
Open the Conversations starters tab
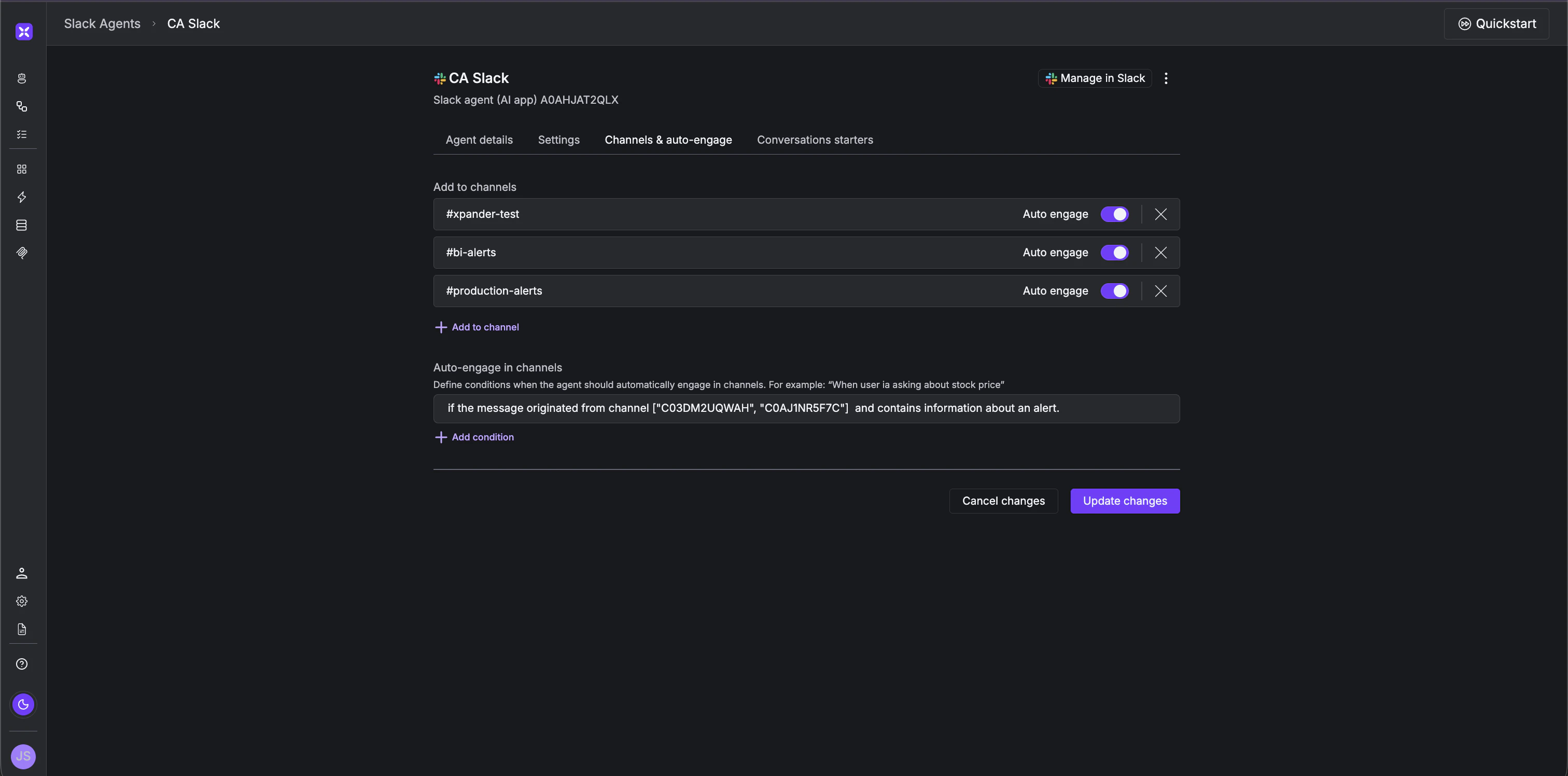coord(815,140)
